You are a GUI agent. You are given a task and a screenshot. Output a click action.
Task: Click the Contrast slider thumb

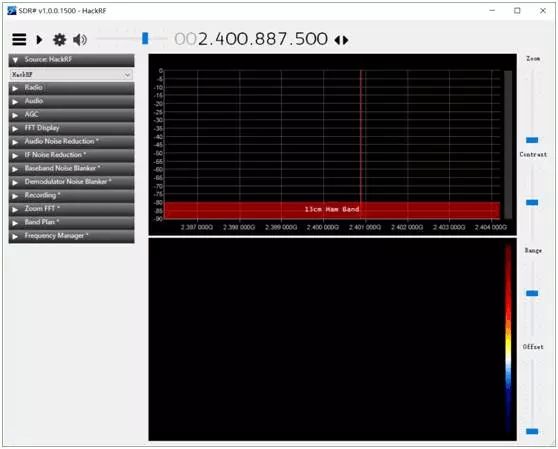532,202
